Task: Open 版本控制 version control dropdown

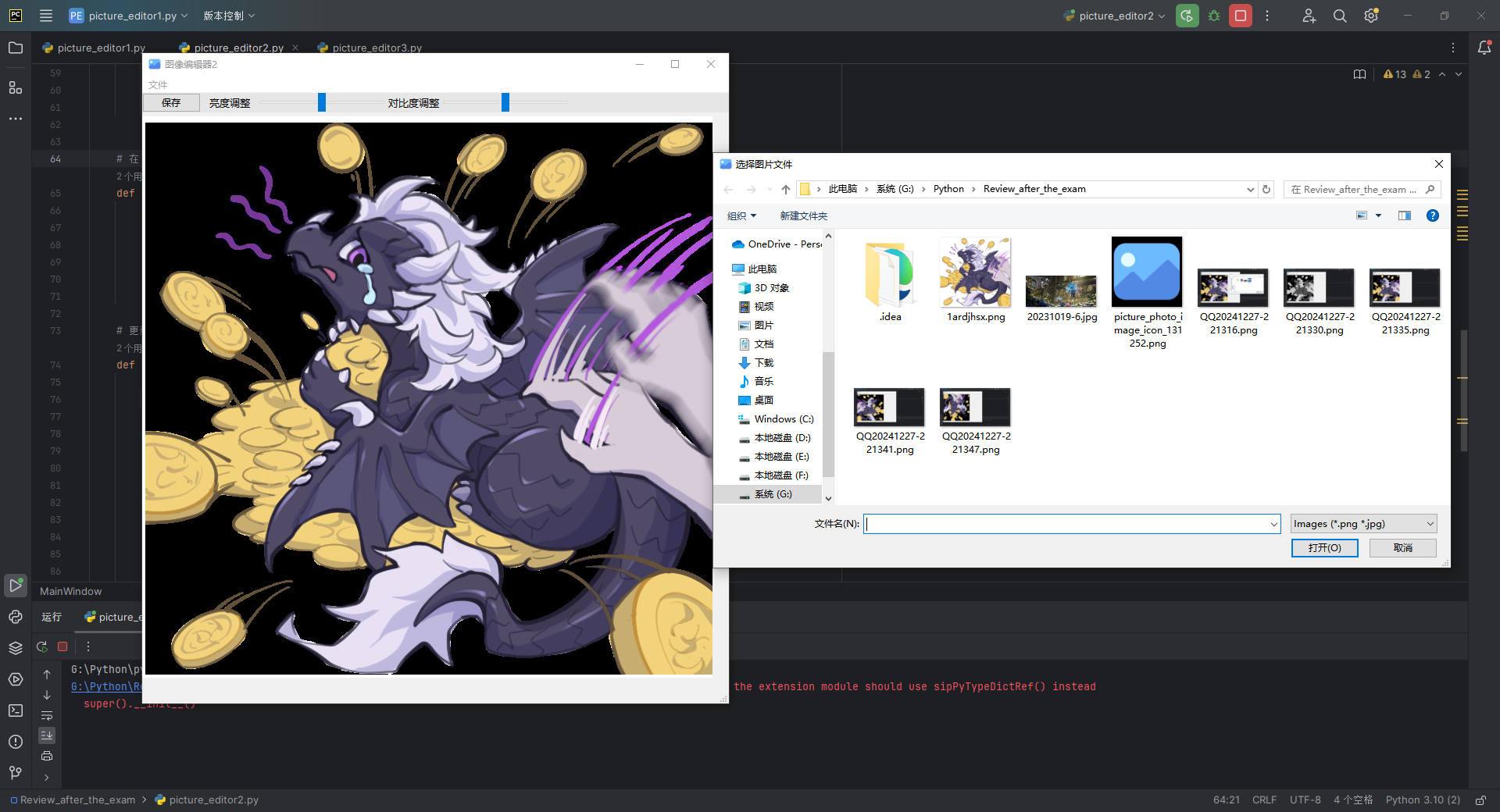Action: point(229,16)
